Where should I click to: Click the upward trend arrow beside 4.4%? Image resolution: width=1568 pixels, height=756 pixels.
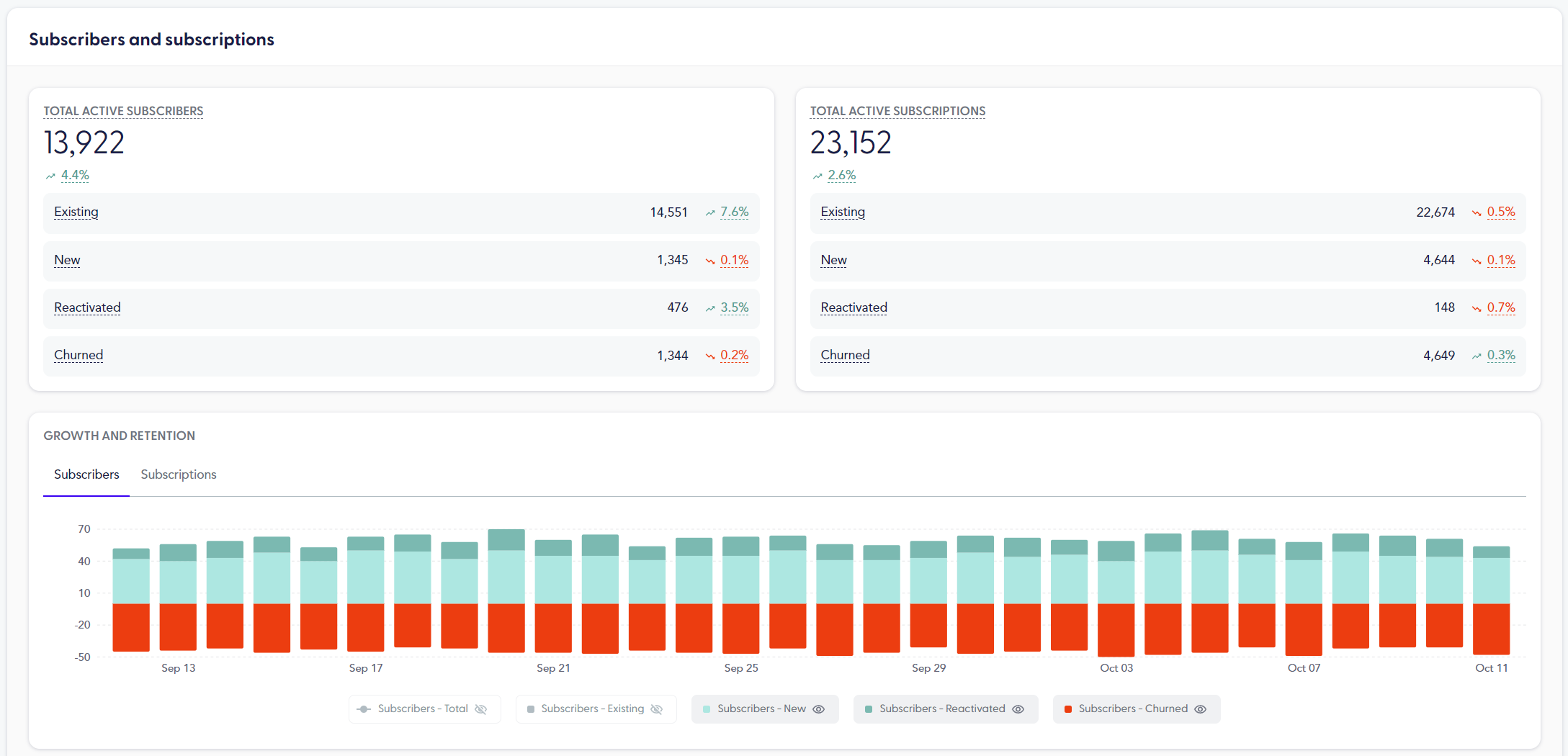[50, 175]
